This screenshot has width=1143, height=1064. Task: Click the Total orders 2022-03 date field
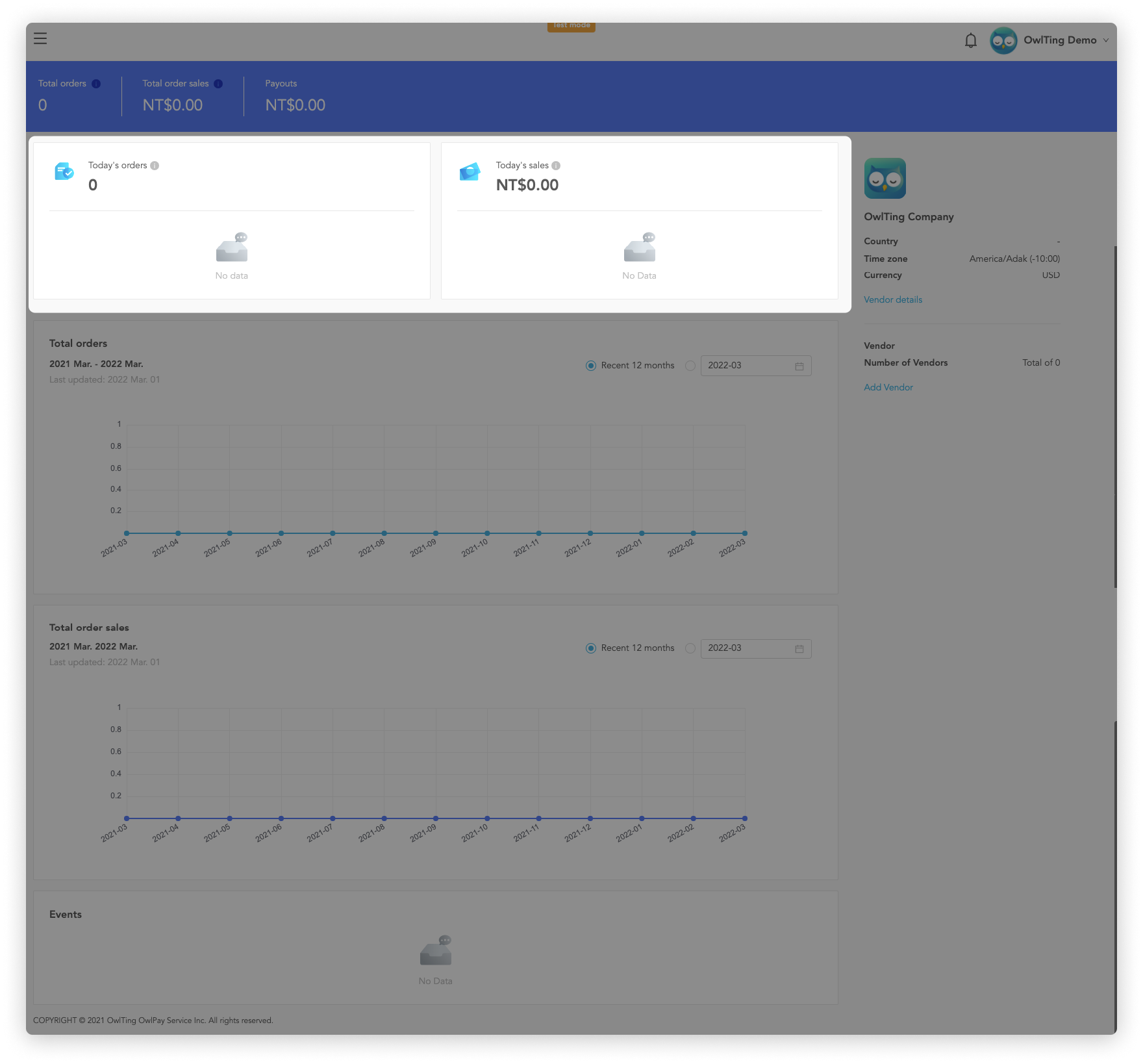tap(756, 366)
